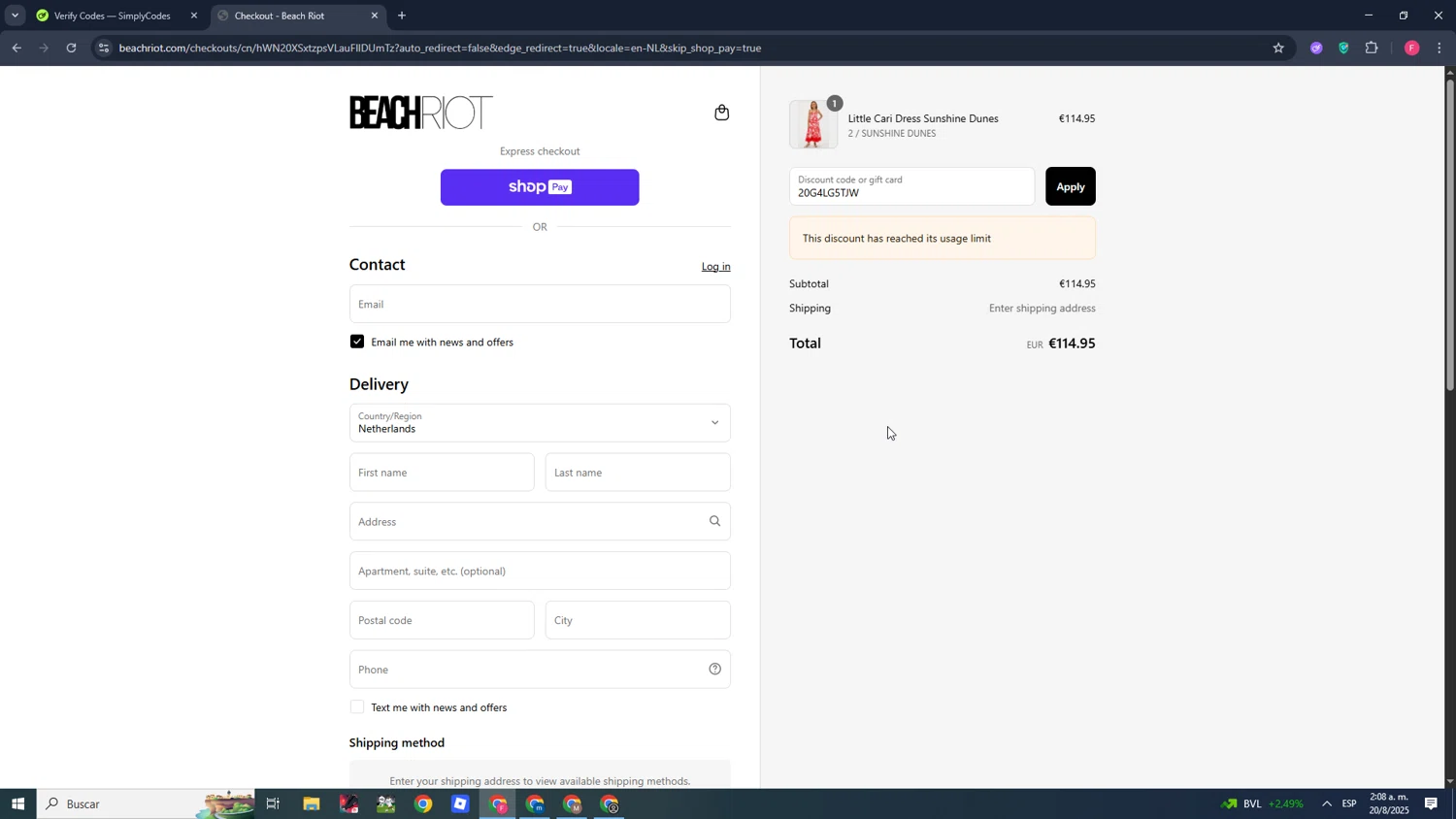
Task: Open the Extensions puzzle piece menu
Action: tap(1372, 48)
